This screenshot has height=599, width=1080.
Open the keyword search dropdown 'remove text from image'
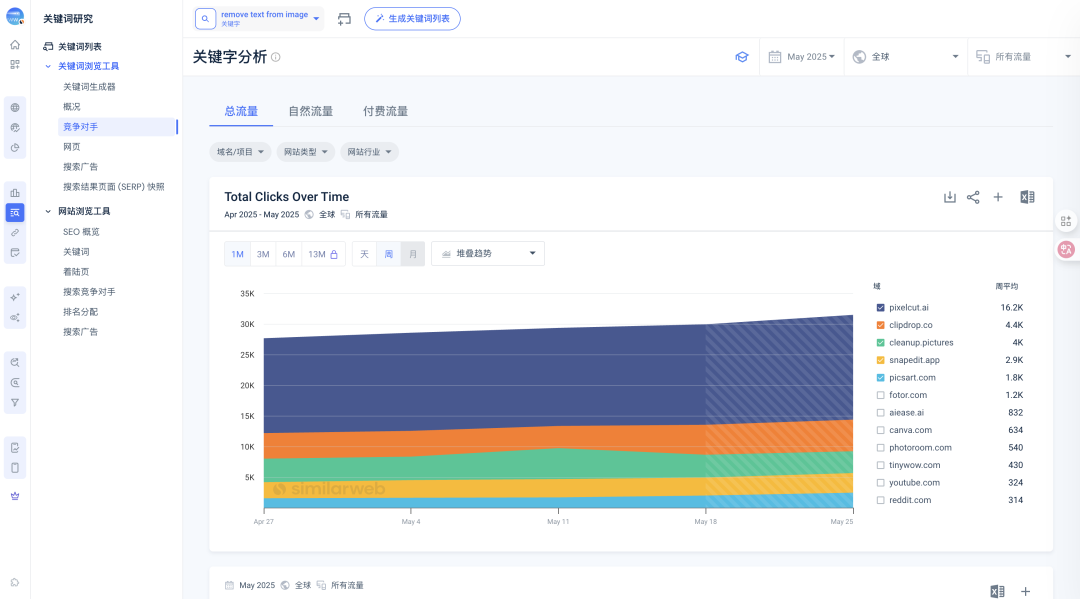pos(260,19)
